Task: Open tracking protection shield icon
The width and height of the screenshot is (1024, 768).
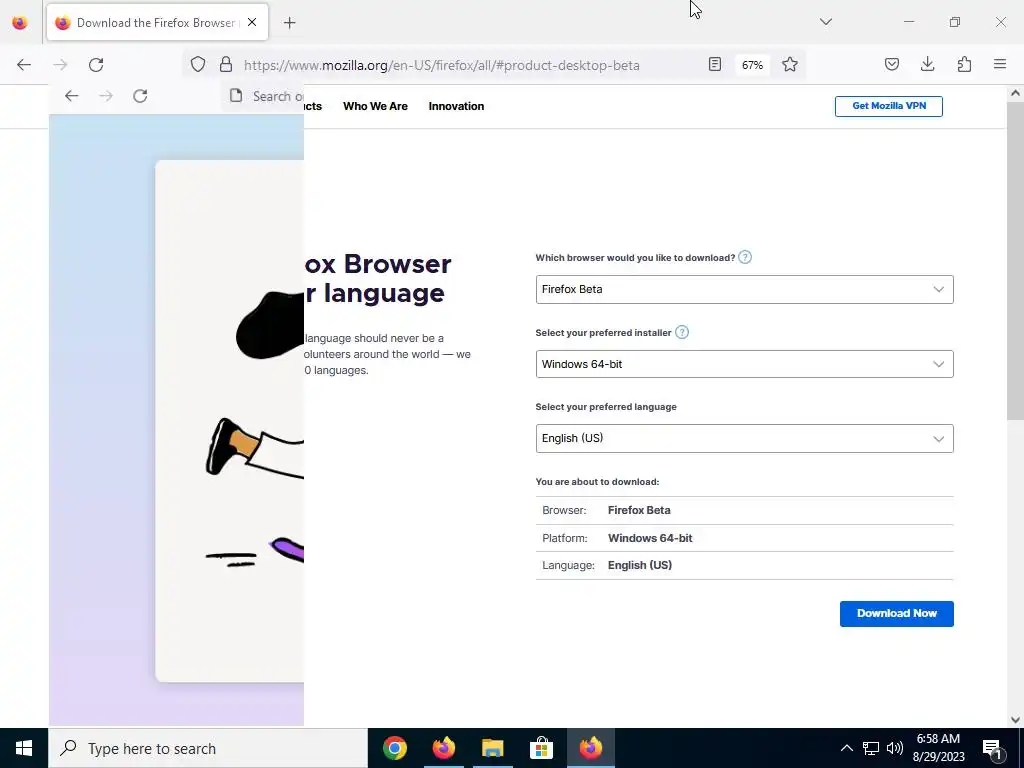Action: tap(198, 65)
